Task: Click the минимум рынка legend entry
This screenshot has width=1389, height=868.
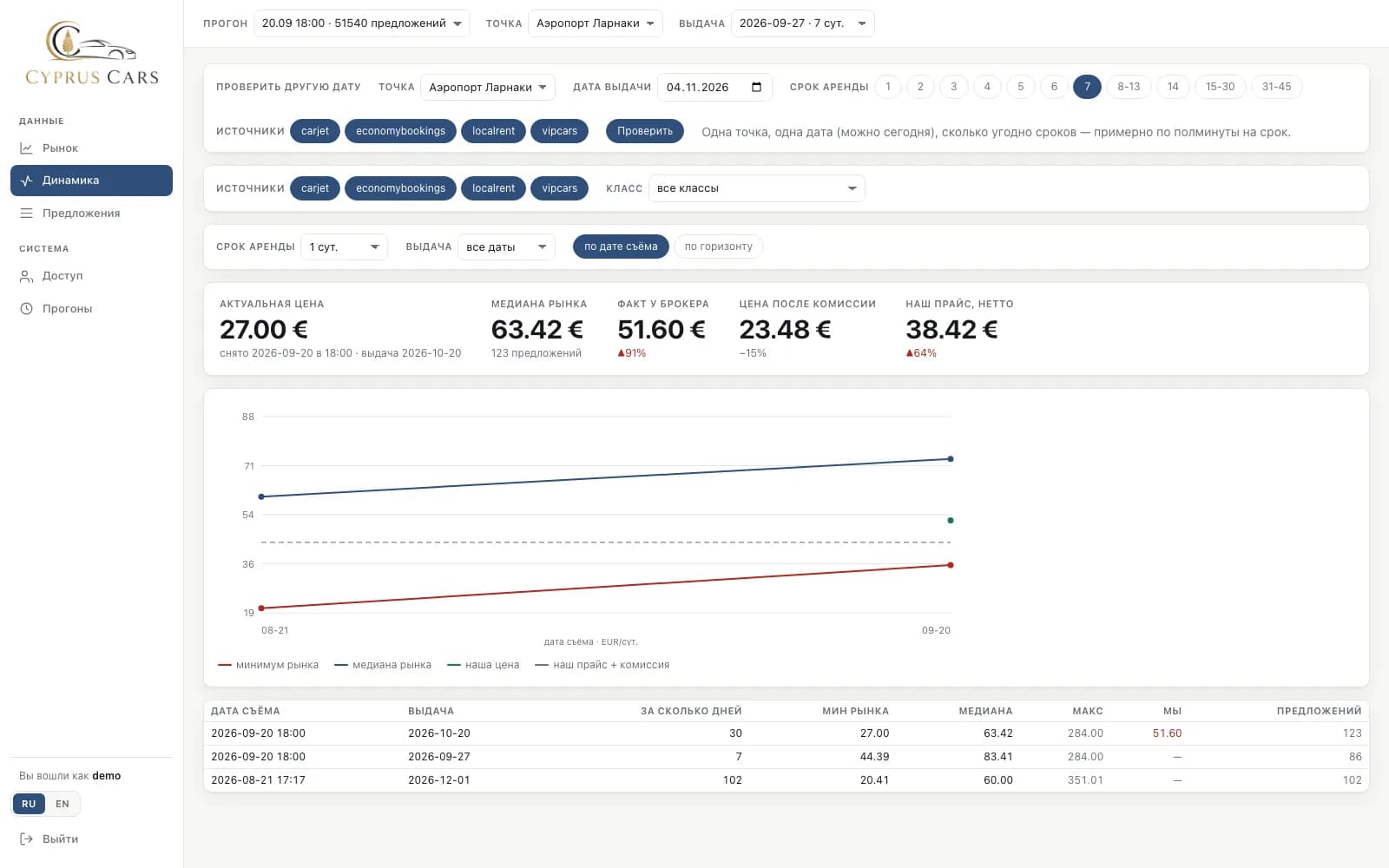Action: pyautogui.click(x=268, y=665)
